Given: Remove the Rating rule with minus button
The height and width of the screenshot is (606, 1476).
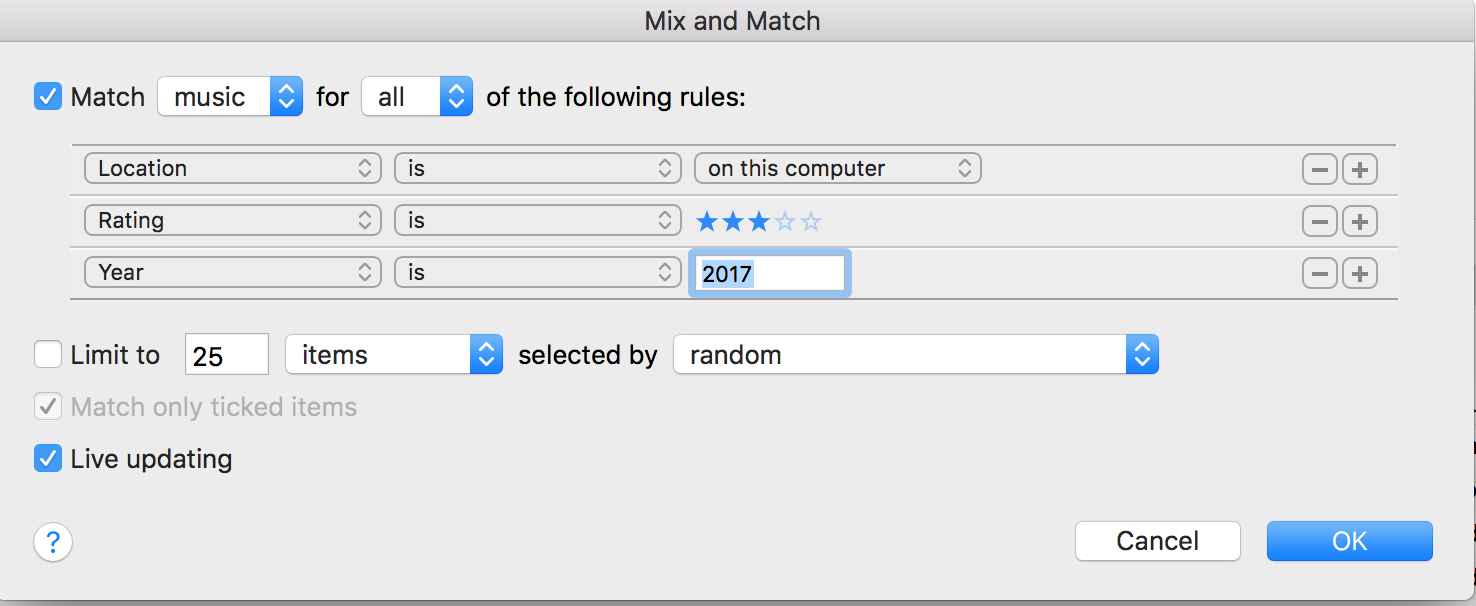Looking at the screenshot, I should [1319, 221].
